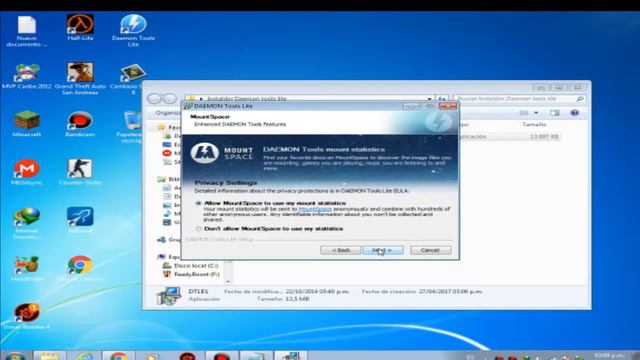Open the fruit-basket desktop shortcut above Driver Booster
Viewport: 640px width, 360px height.
(x=27, y=268)
